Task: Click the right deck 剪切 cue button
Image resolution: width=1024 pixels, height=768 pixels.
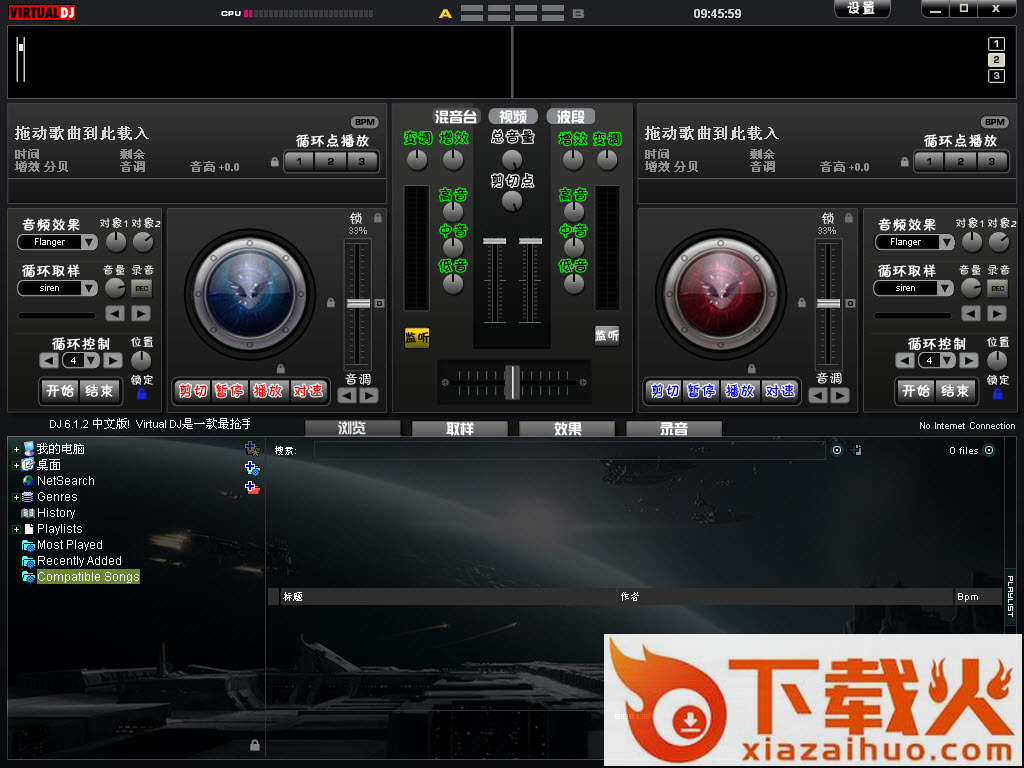Action: pyautogui.click(x=664, y=391)
